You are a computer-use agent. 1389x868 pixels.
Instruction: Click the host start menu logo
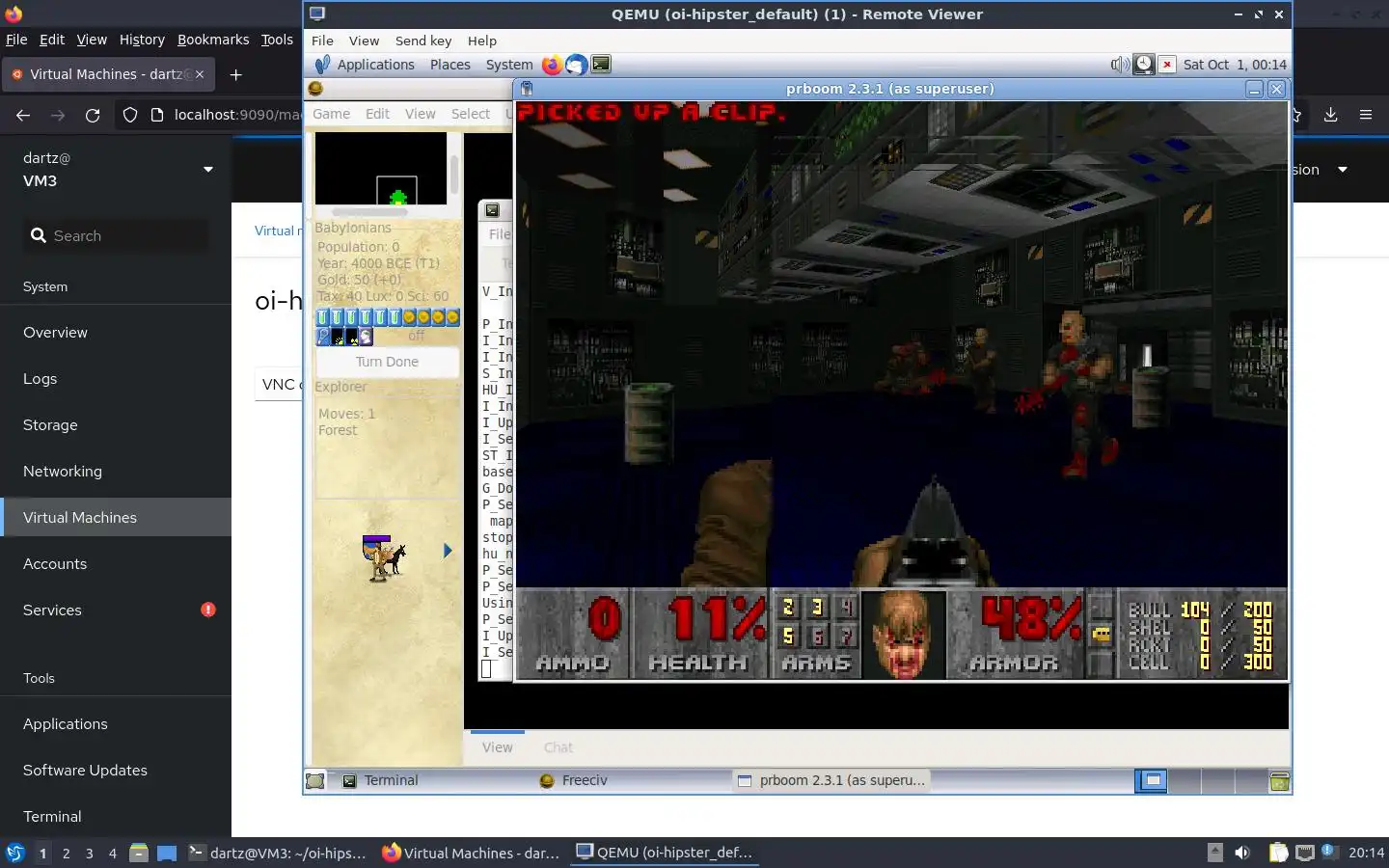click(x=15, y=853)
